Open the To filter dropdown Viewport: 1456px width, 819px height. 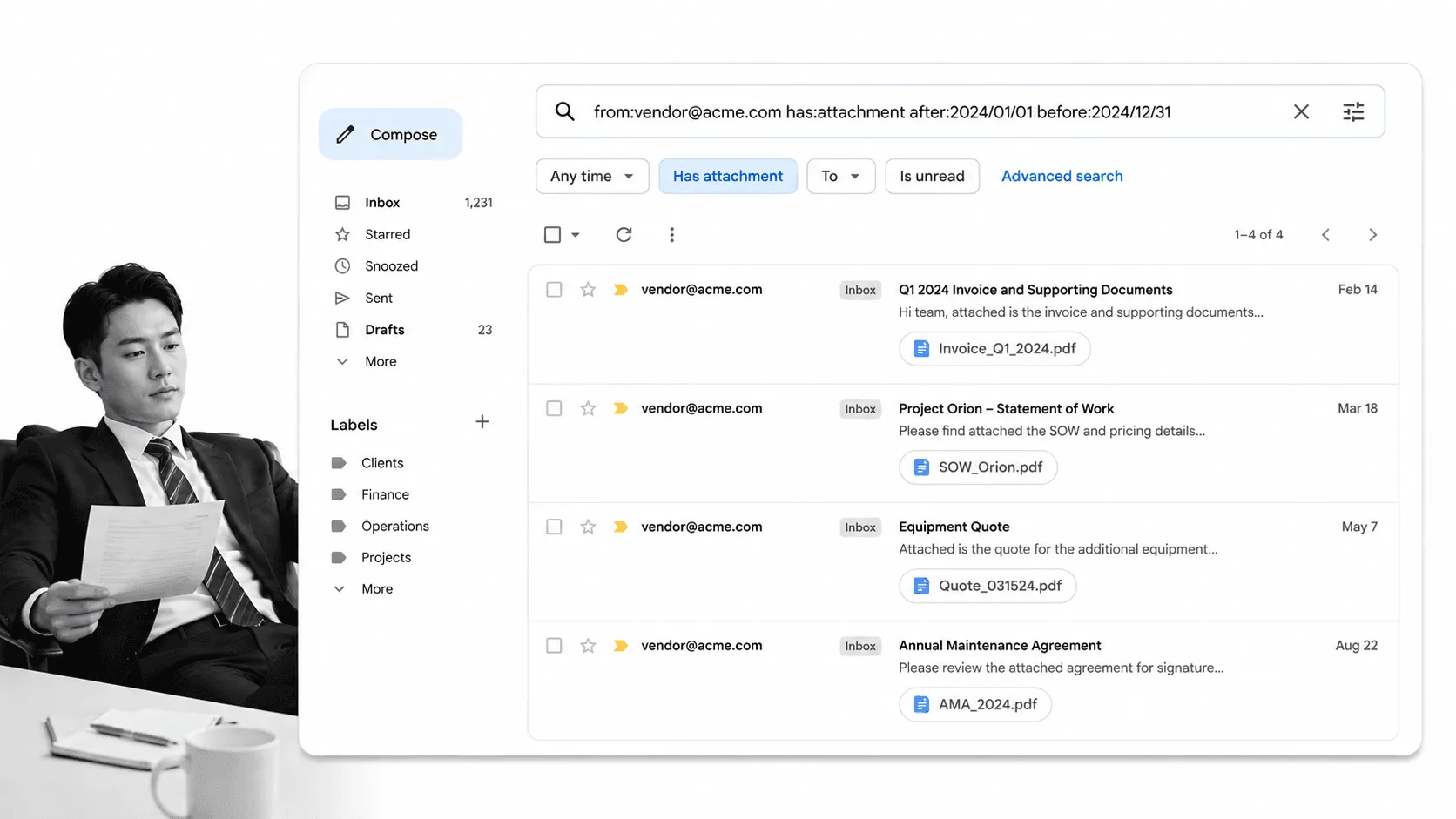[841, 176]
